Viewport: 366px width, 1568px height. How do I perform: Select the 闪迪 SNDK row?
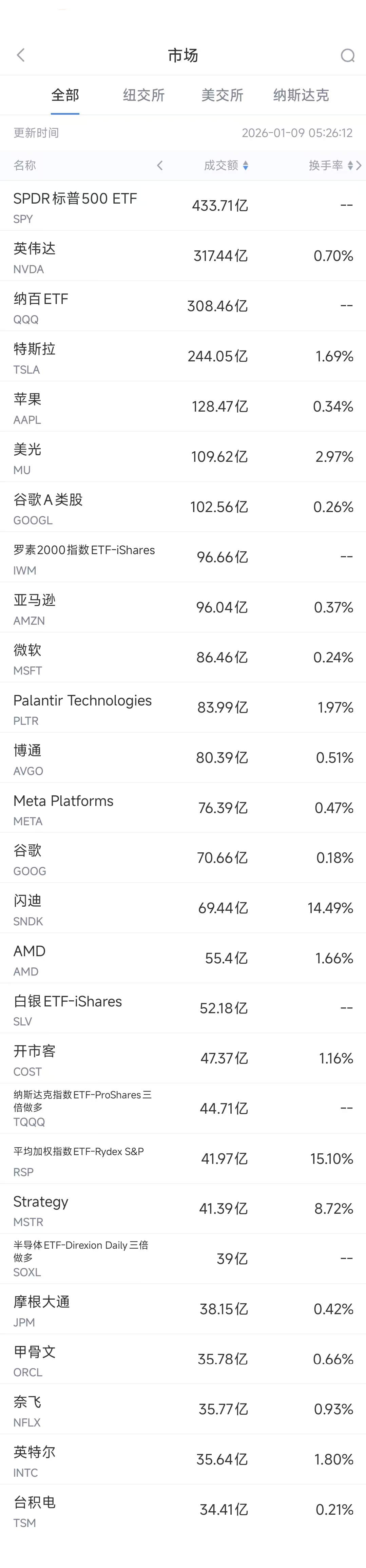click(x=183, y=908)
